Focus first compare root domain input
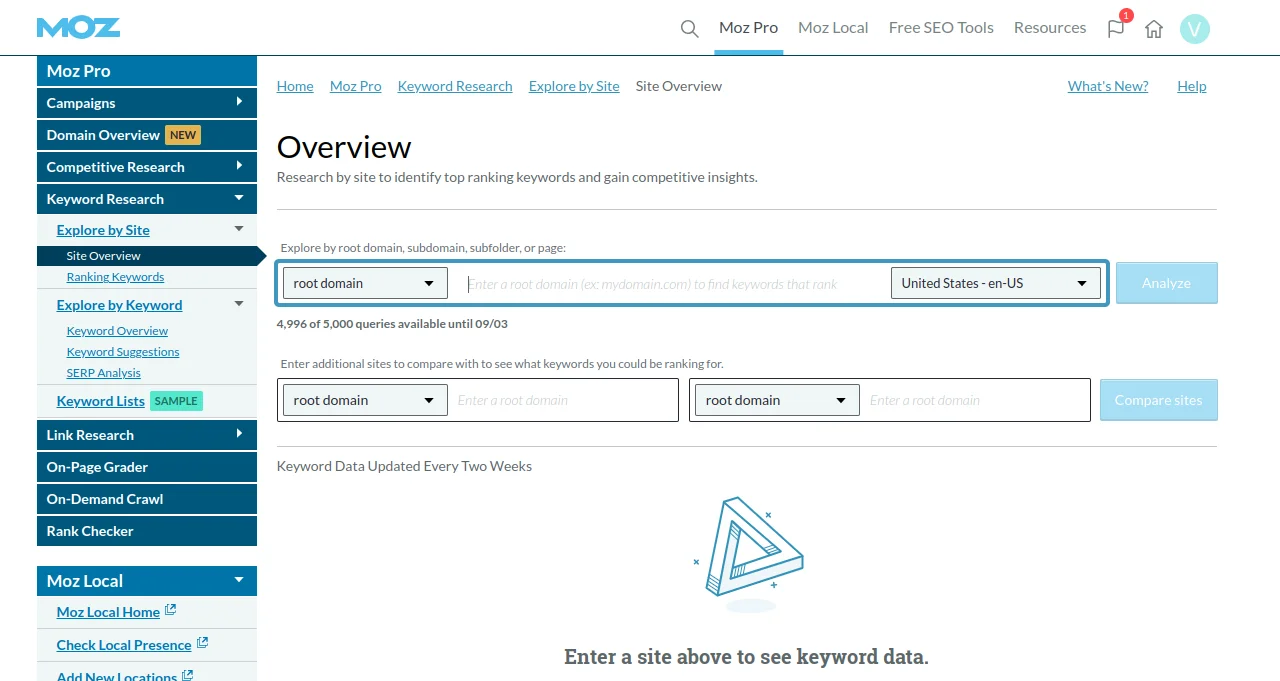 pos(564,400)
